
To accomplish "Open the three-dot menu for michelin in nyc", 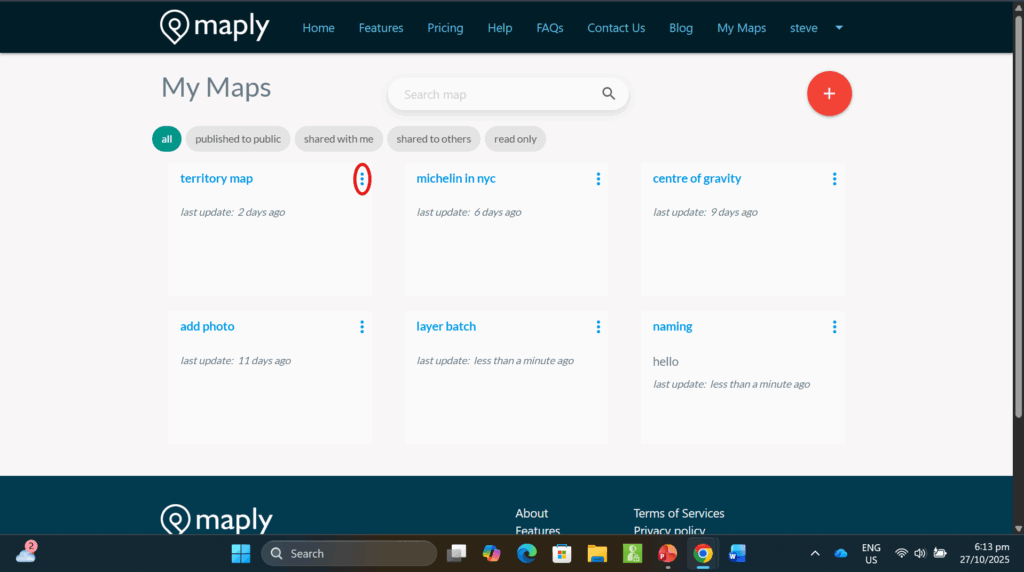I will point(598,179).
